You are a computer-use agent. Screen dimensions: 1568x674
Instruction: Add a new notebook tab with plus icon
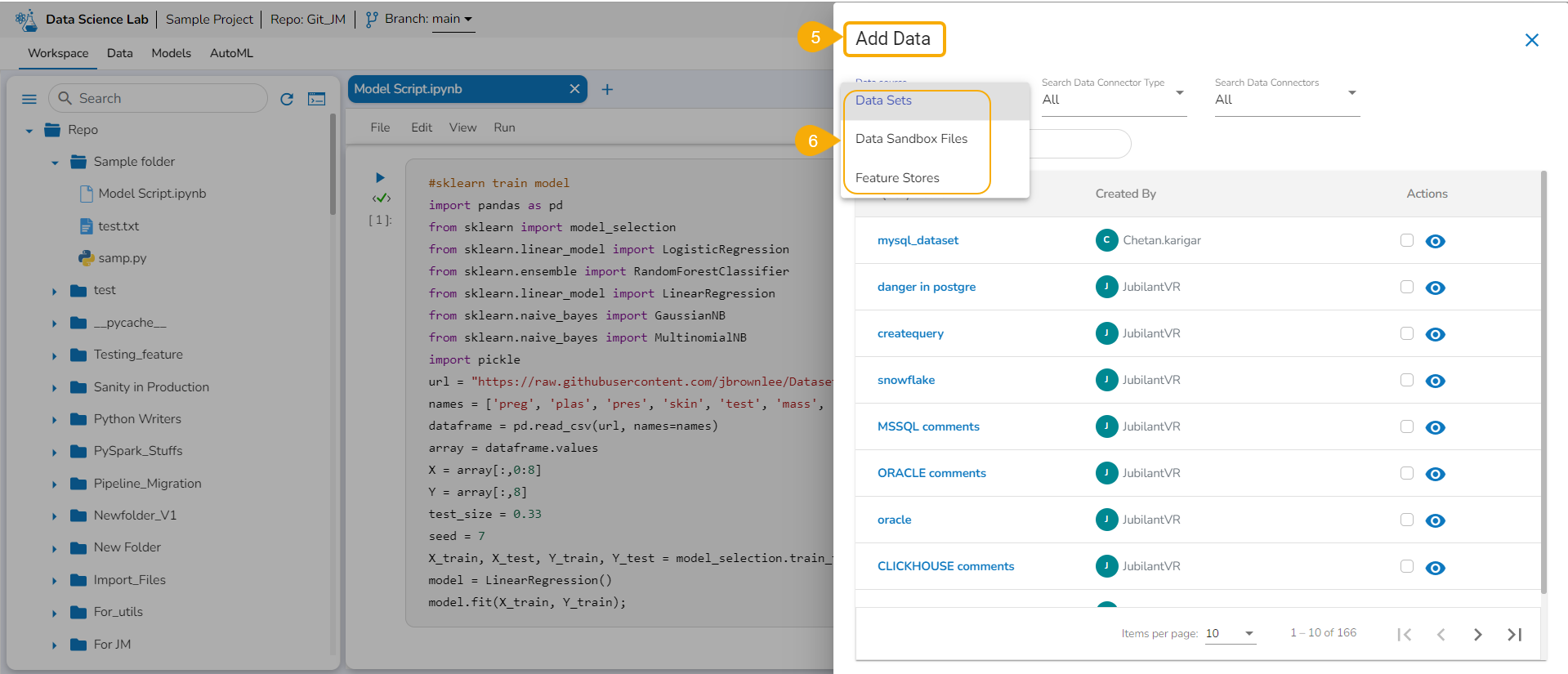[x=607, y=89]
